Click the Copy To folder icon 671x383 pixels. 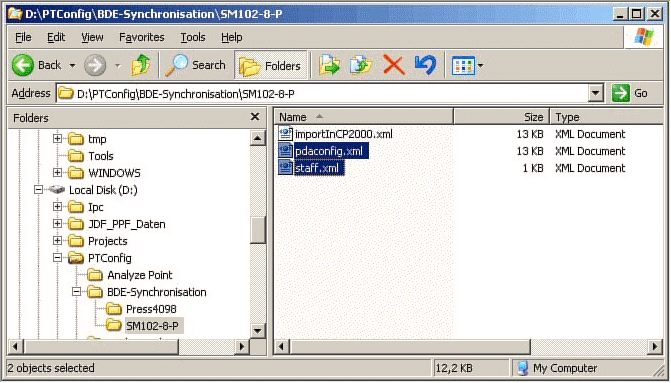[x=361, y=65]
